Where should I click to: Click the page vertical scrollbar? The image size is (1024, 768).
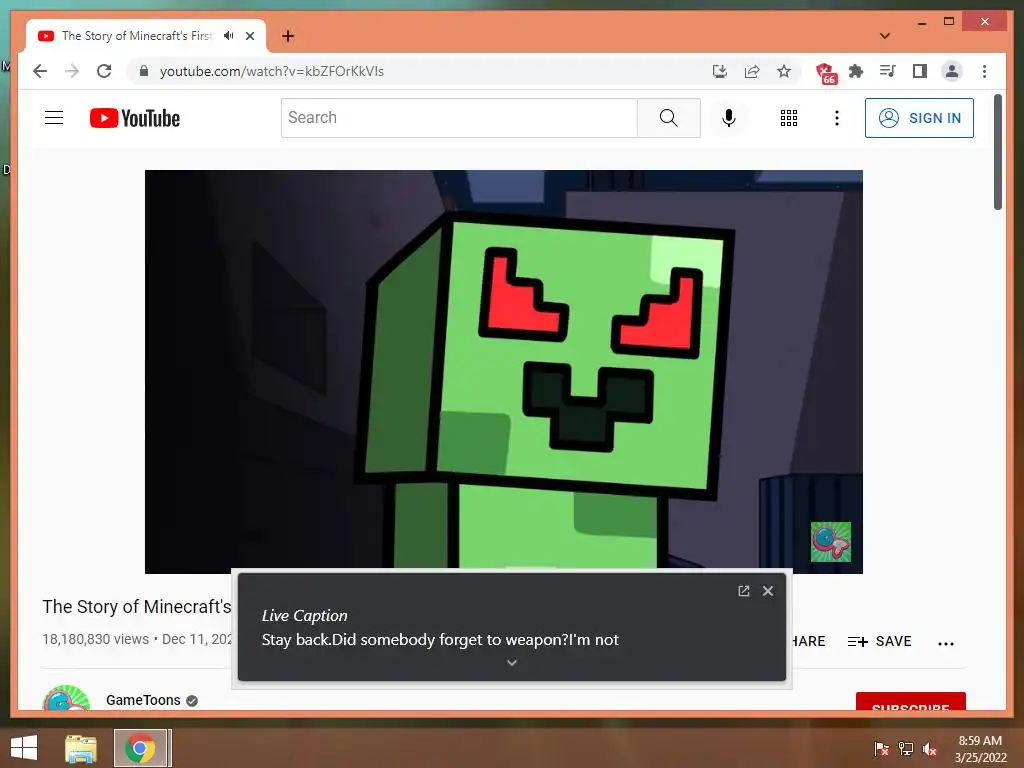point(998,152)
